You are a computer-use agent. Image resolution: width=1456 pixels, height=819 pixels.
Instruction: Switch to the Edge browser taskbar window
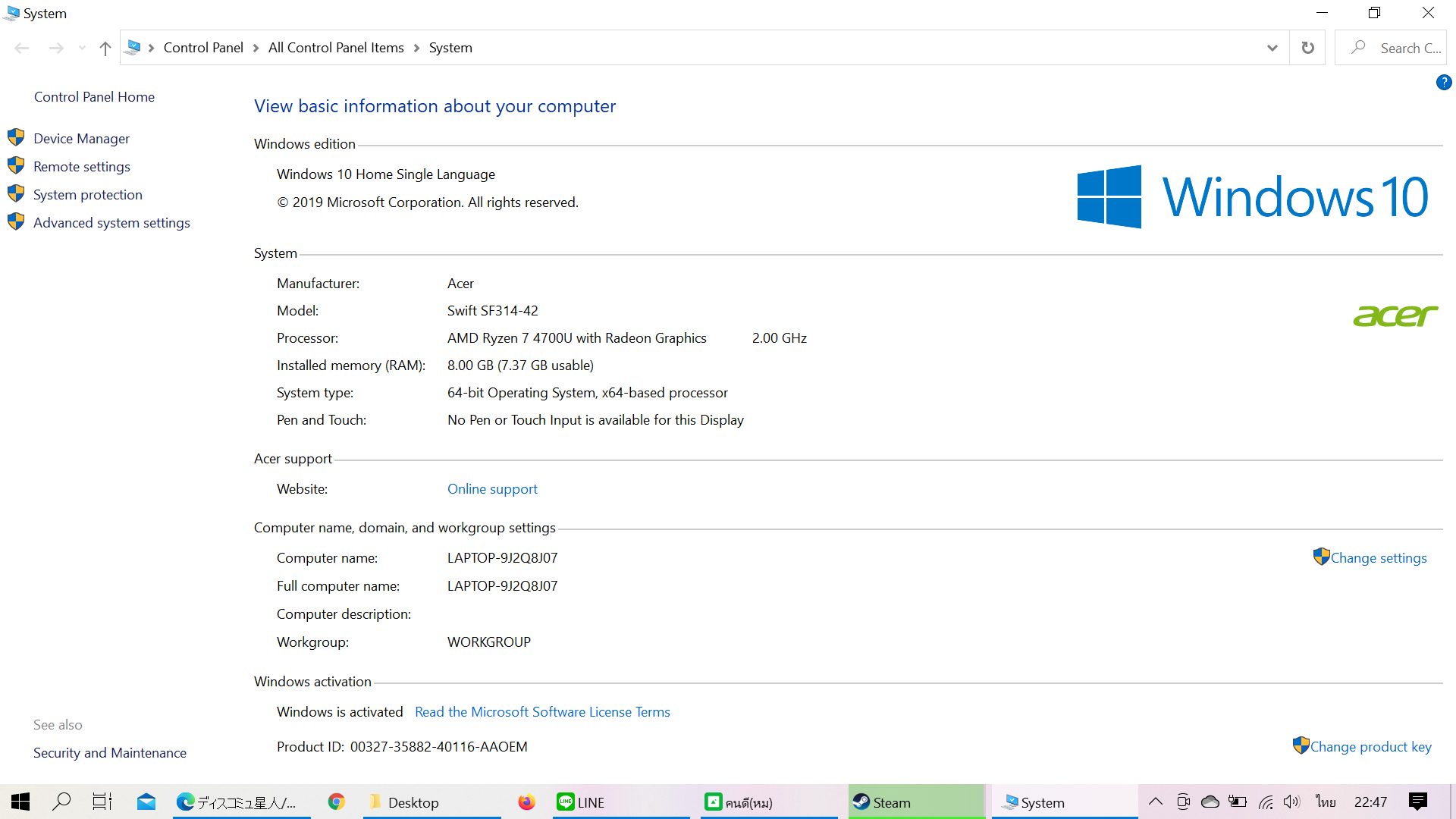click(241, 802)
